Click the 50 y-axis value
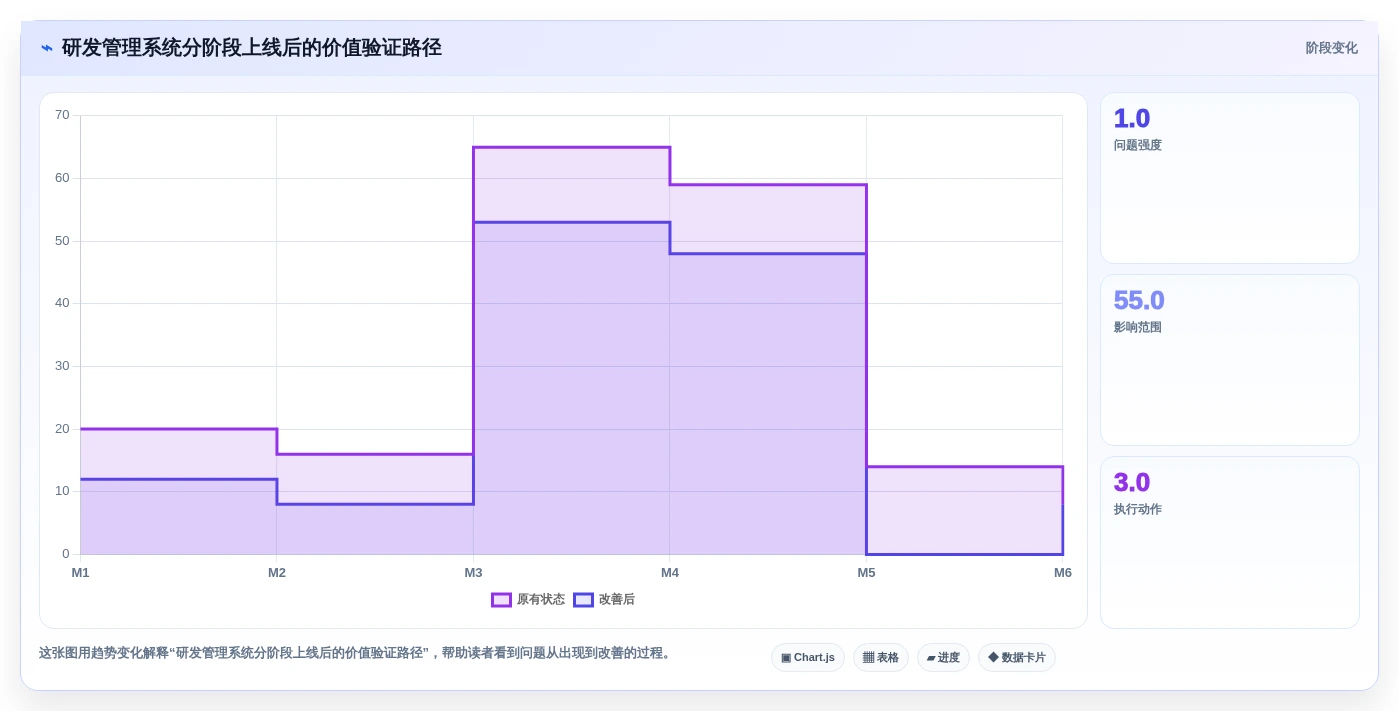The image size is (1399, 711). point(62,241)
